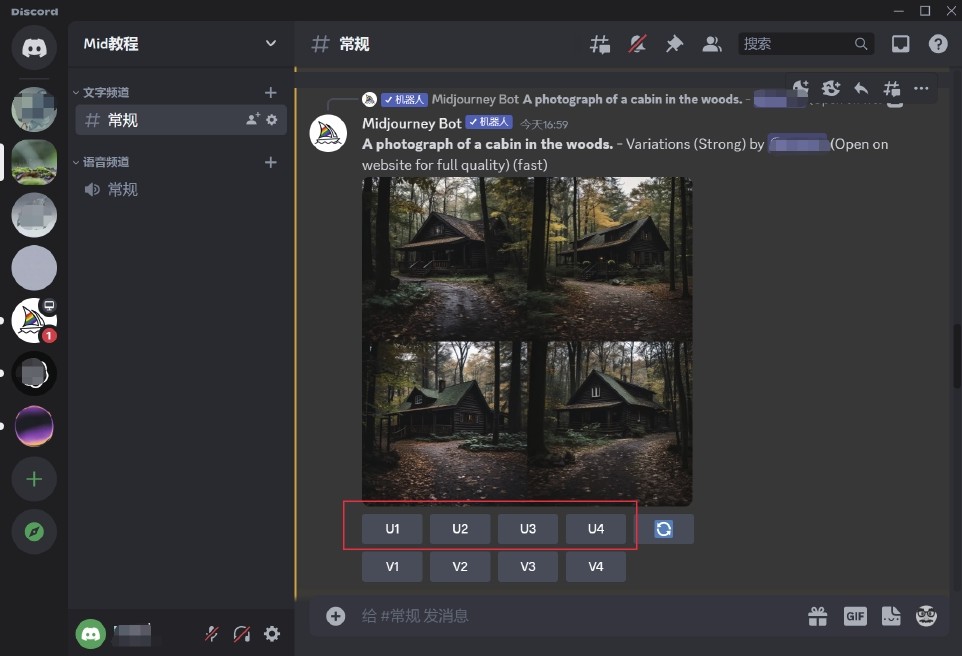Click the 今天16:59 timestamp
Viewport: 962px width, 656px height.
544,125
